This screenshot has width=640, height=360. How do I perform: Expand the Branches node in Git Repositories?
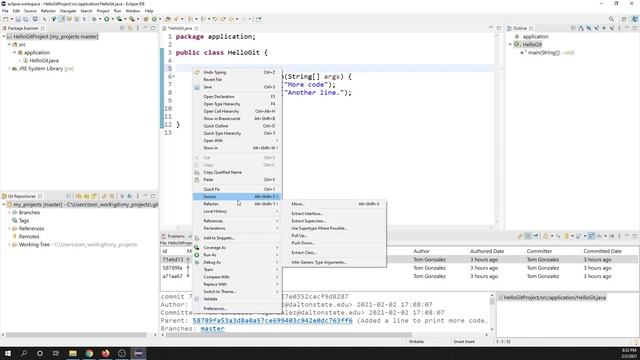click(x=9, y=213)
